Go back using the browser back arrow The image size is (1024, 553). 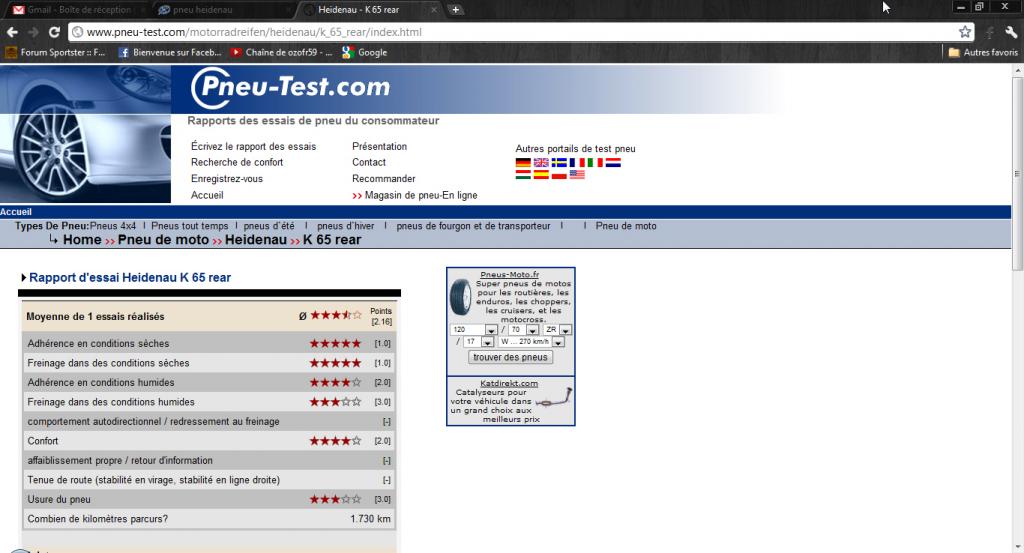[x=12, y=32]
